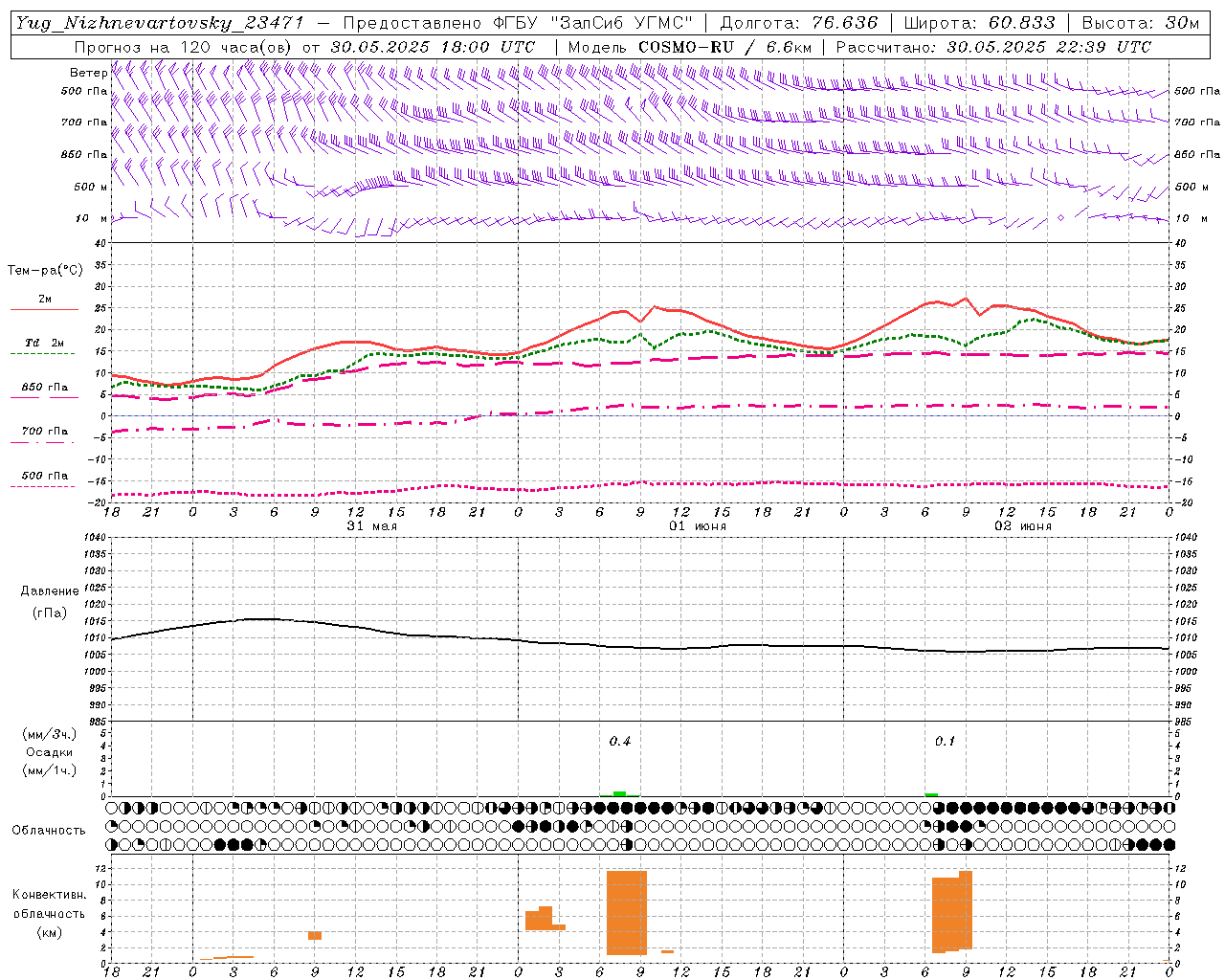The width and height of the screenshot is (1225, 980).
Task: Click the green precipitation bar below 0.1
Action: (x=932, y=794)
